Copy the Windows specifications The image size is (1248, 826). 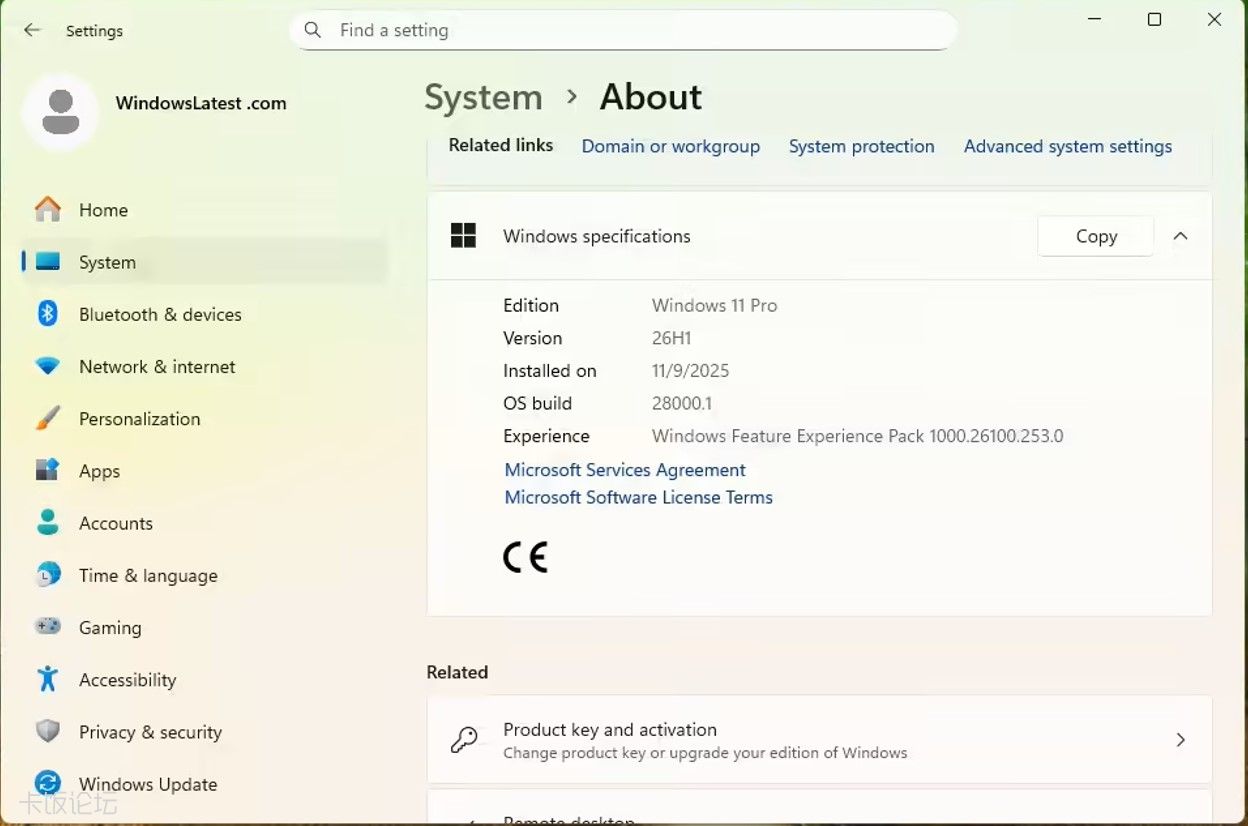(x=1095, y=236)
